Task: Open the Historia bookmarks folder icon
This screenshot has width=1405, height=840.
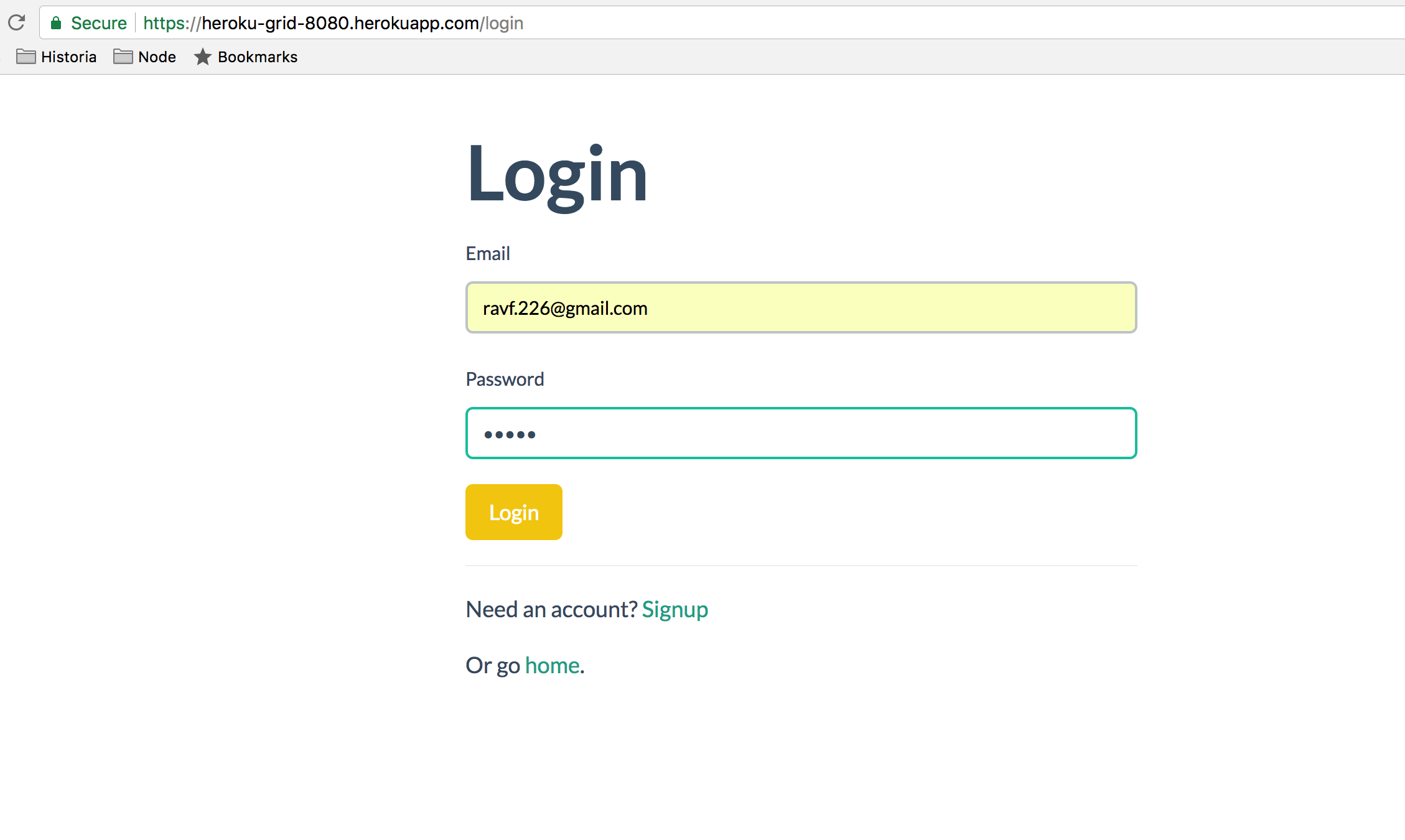Action: pos(26,57)
